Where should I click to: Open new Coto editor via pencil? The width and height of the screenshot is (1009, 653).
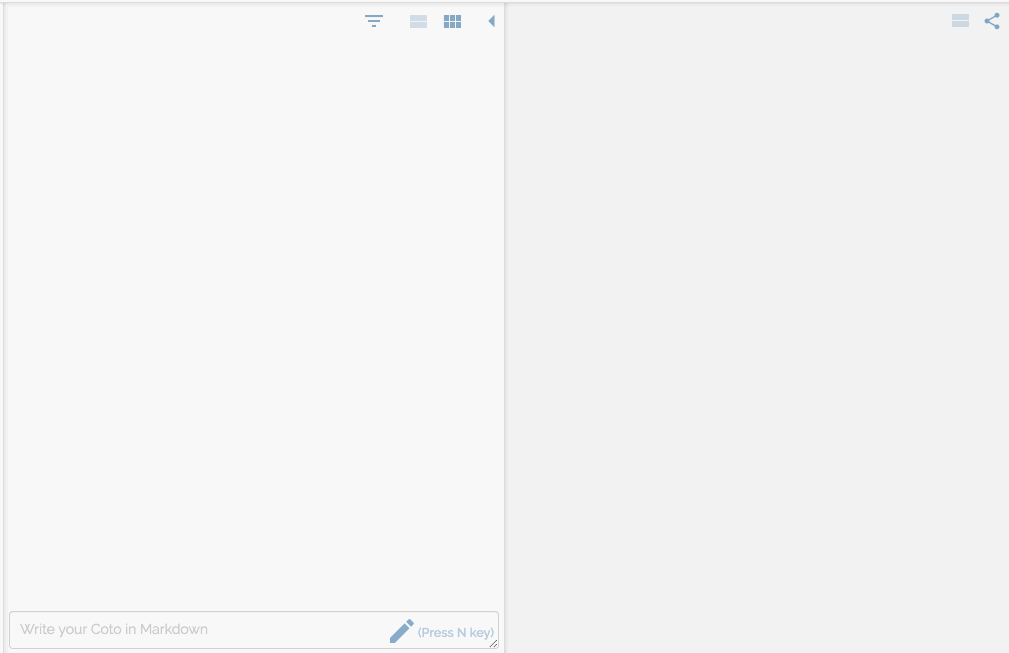click(x=401, y=631)
